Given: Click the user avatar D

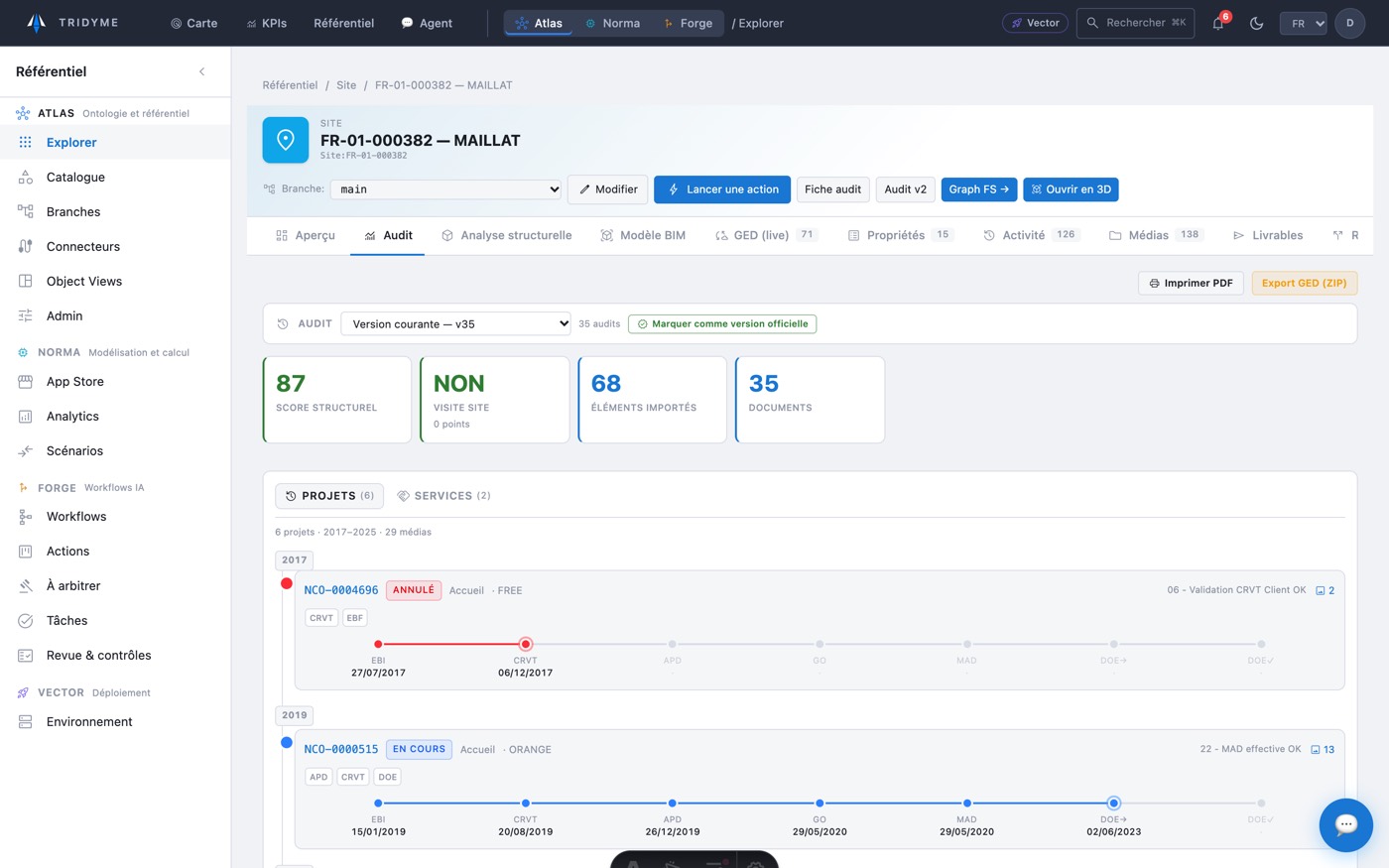Looking at the screenshot, I should tap(1349, 23).
